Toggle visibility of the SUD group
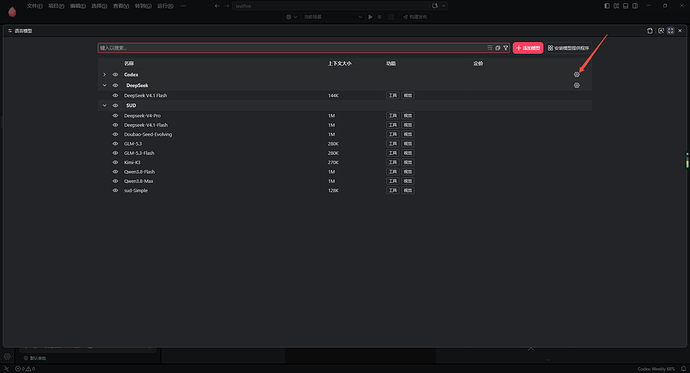 click(115, 106)
